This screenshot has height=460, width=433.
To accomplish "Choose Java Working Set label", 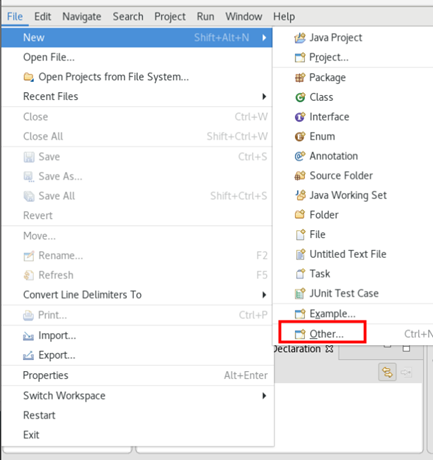I will pyautogui.click(x=348, y=195).
